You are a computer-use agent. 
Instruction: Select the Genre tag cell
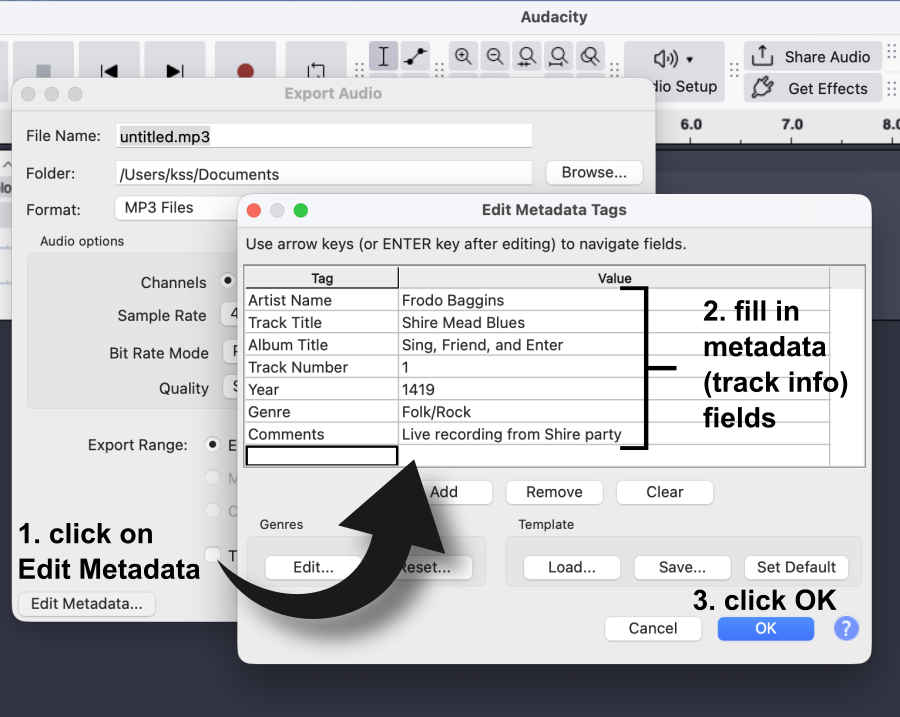tap(322, 412)
